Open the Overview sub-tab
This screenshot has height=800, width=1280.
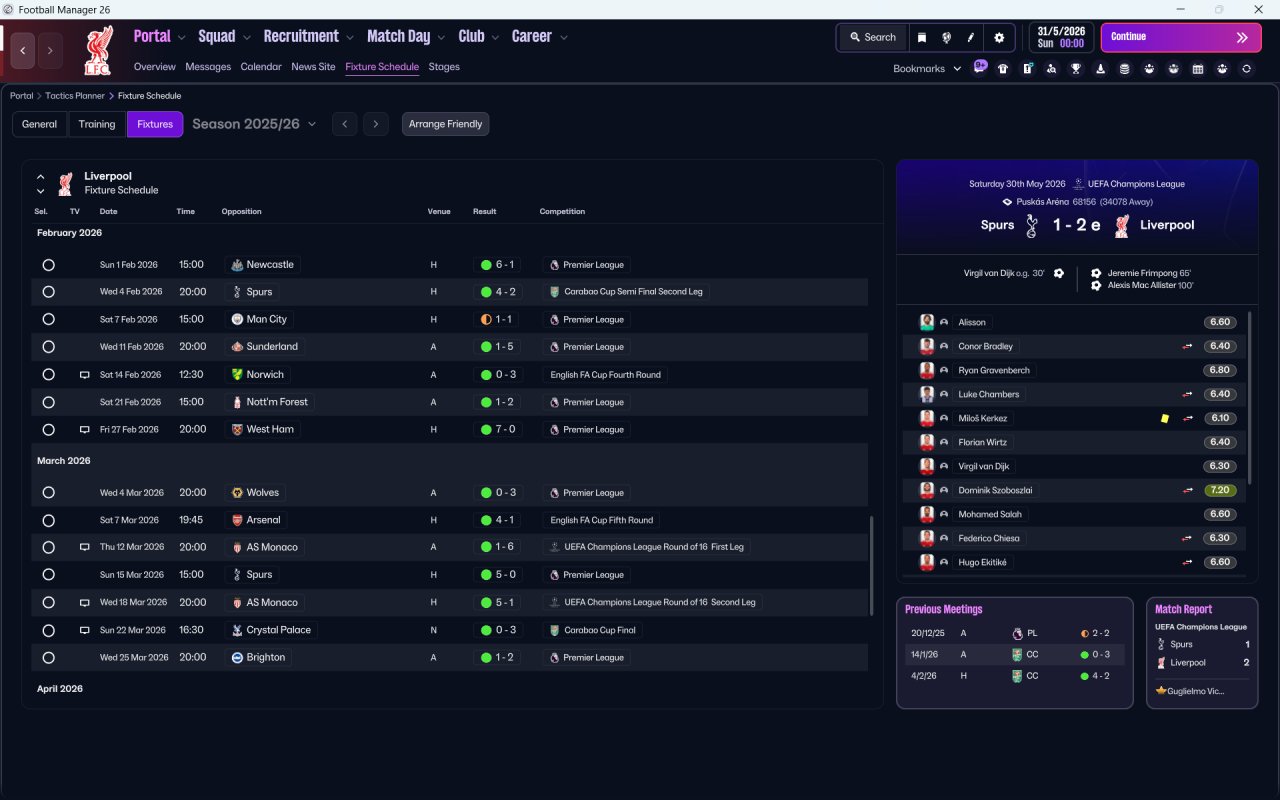(155, 67)
